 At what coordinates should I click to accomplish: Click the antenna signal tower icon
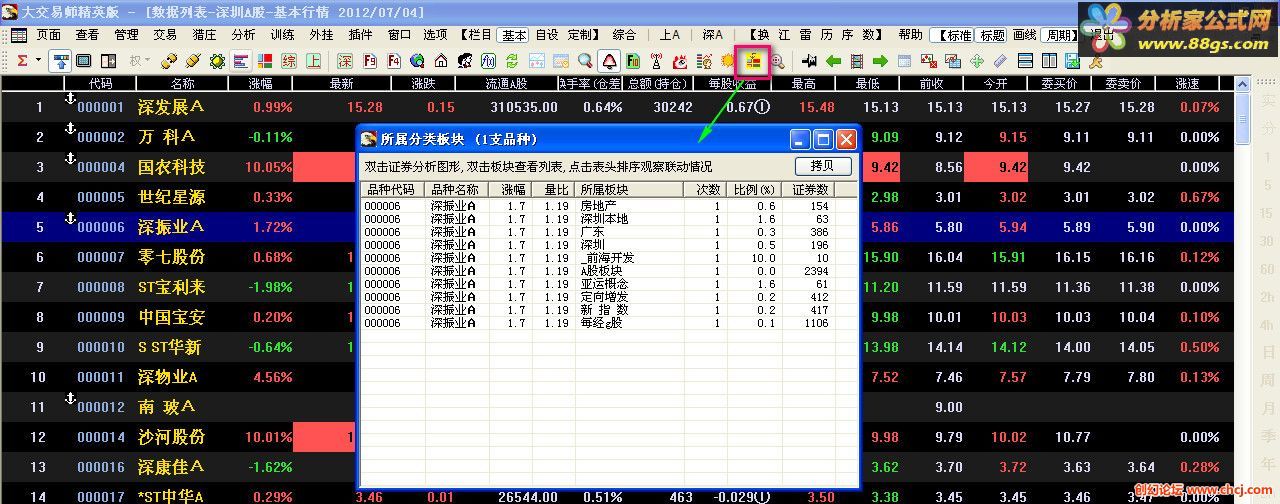coord(656,61)
